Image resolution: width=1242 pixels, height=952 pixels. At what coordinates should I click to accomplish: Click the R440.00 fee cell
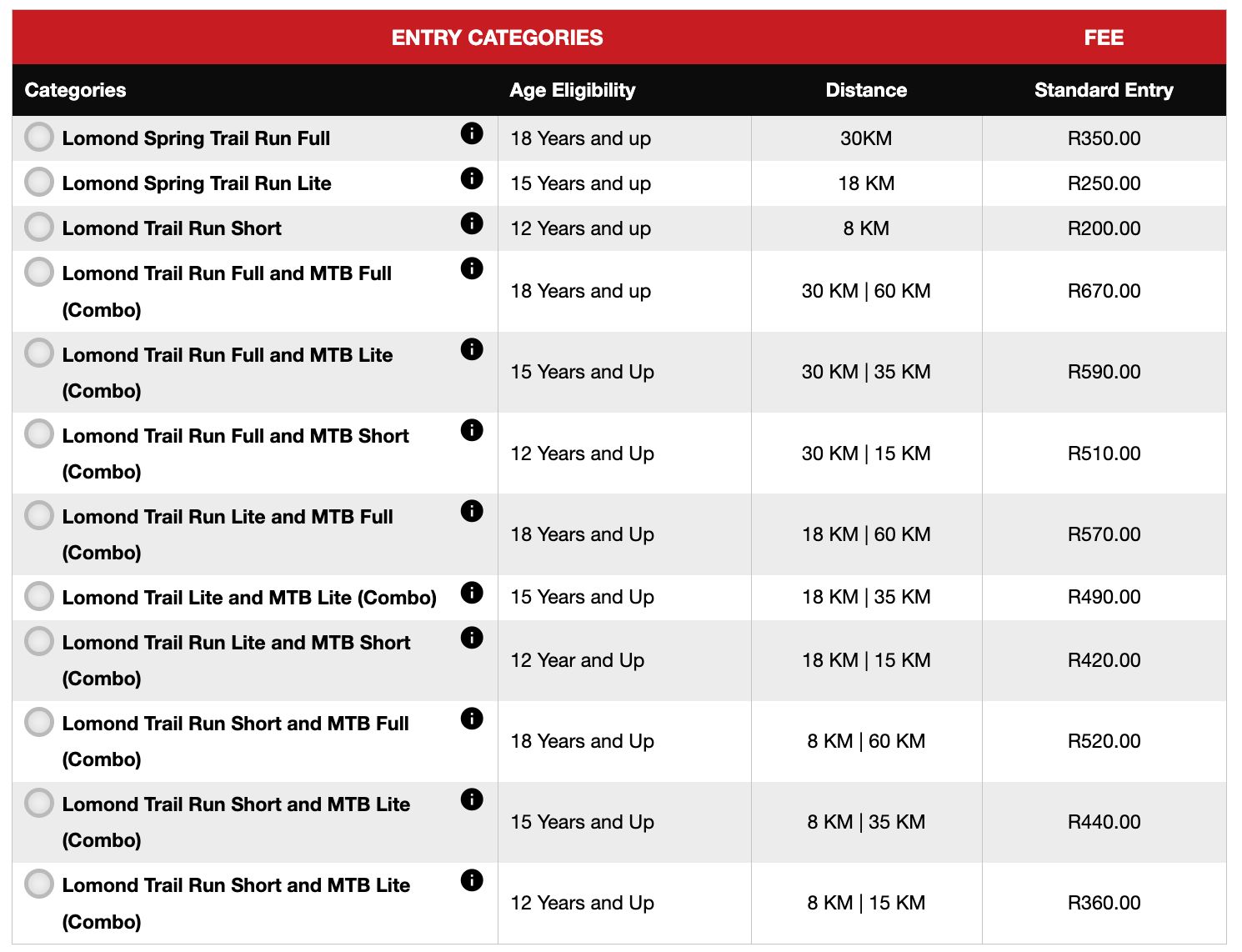coord(1104,822)
